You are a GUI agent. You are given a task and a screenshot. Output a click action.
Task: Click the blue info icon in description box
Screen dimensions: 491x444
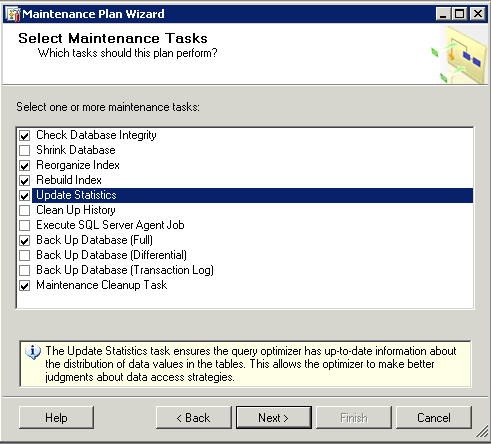(33, 352)
